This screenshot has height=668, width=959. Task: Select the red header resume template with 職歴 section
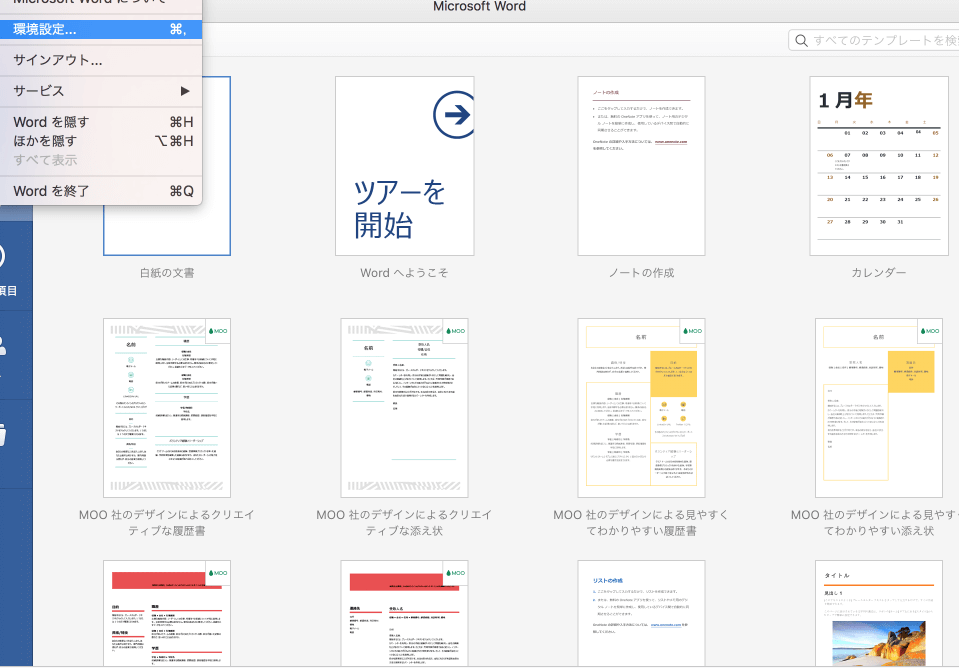coord(167,613)
